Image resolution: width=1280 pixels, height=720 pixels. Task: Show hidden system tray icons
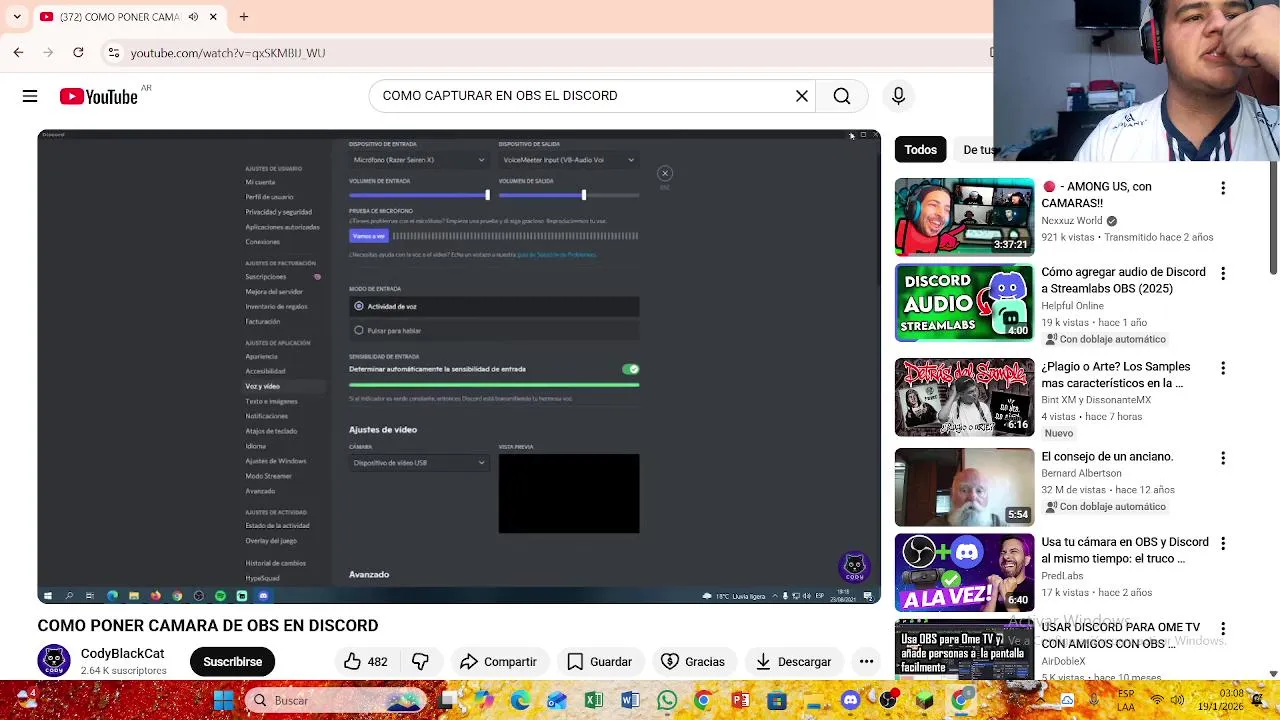1042,700
